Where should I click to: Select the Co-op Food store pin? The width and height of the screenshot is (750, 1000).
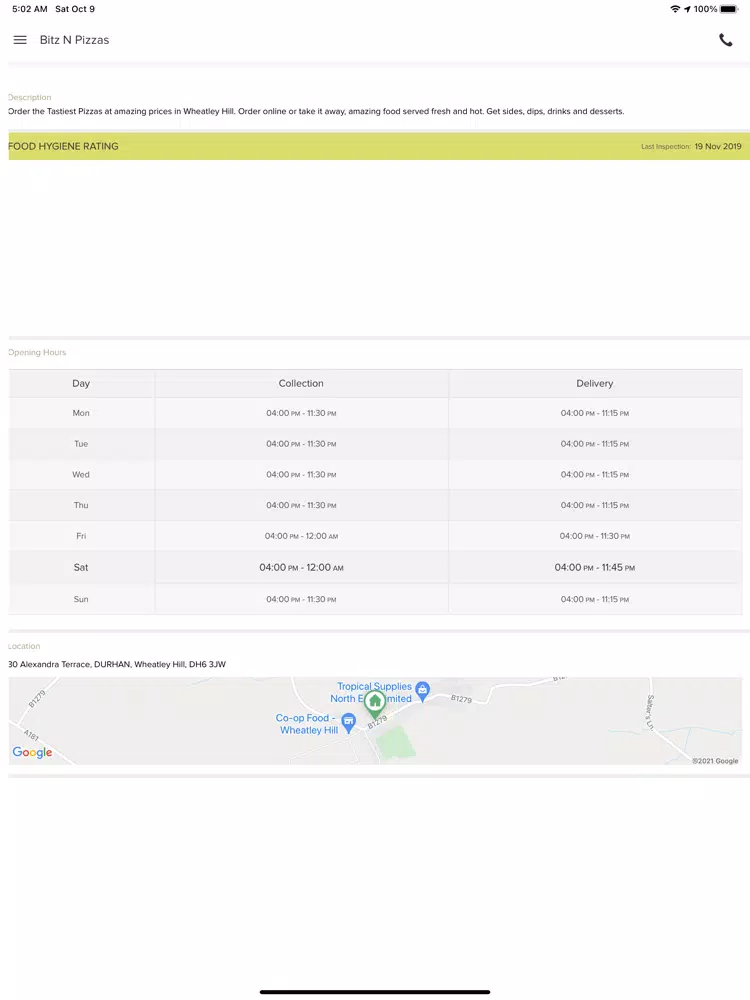click(x=348, y=723)
